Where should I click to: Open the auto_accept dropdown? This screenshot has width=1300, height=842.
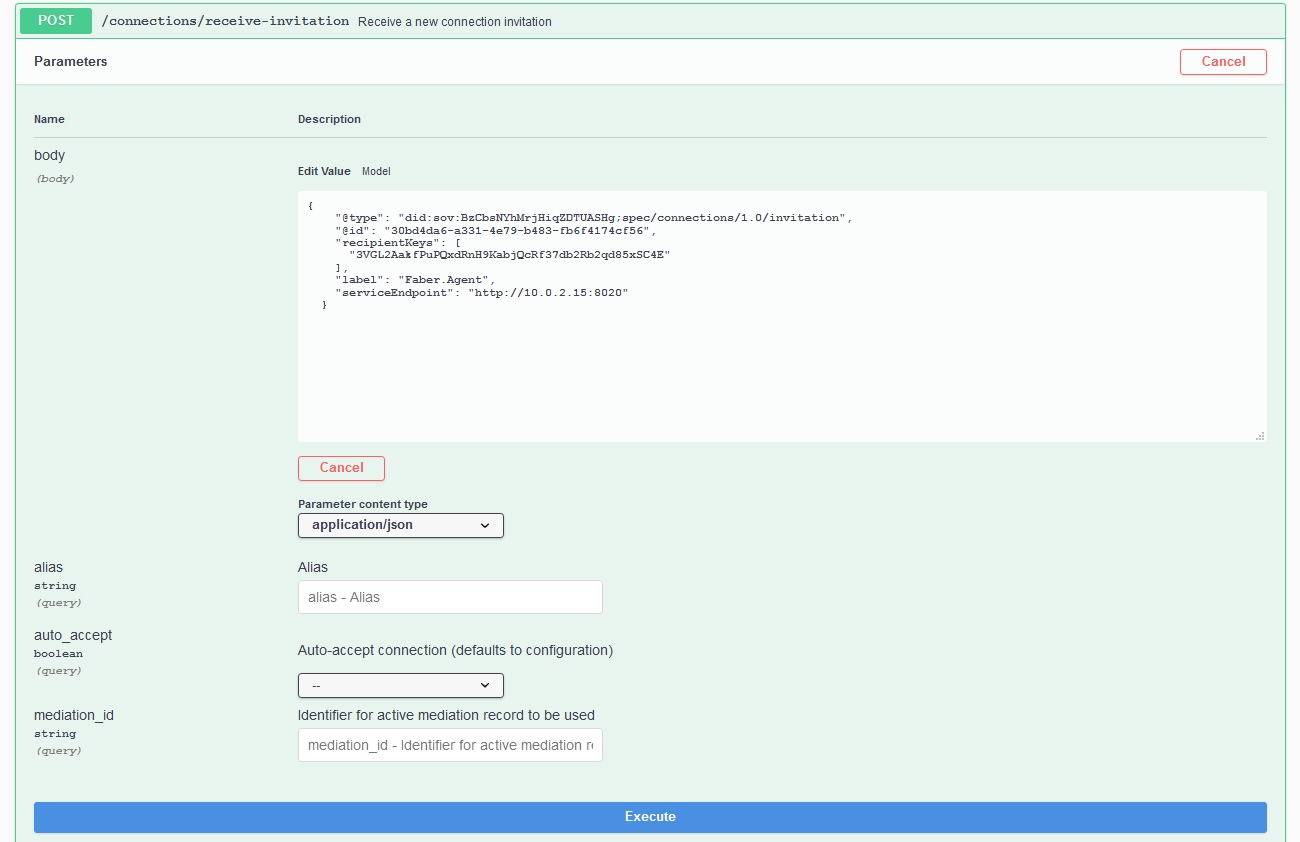tap(400, 685)
